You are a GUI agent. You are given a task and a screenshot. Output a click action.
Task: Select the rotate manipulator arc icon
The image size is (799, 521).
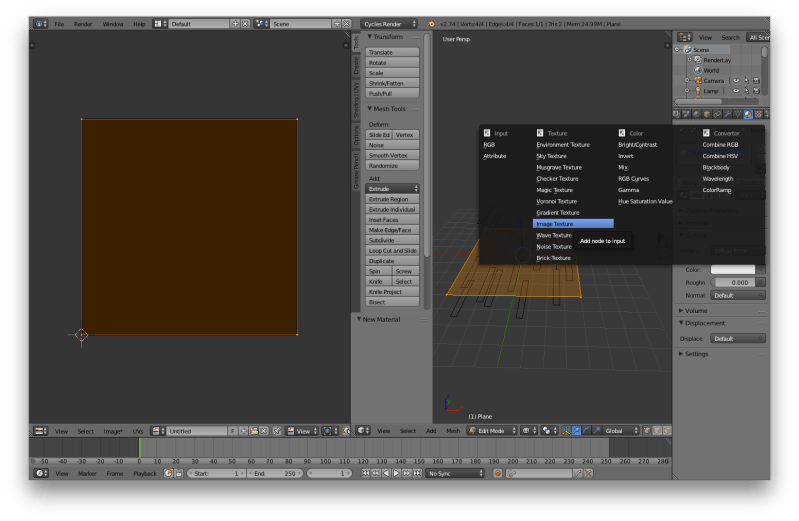click(x=587, y=431)
